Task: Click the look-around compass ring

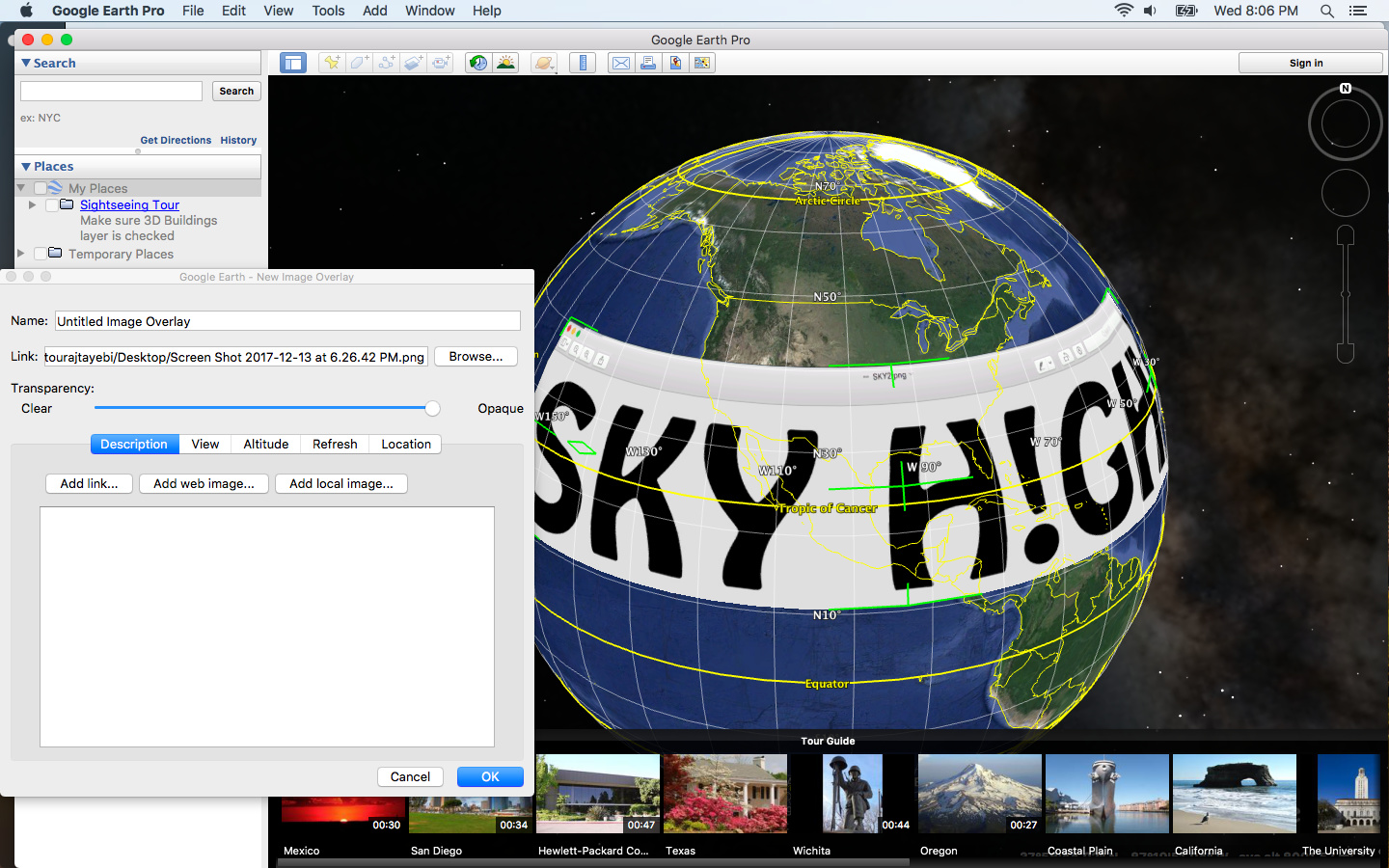Action: (x=1346, y=125)
